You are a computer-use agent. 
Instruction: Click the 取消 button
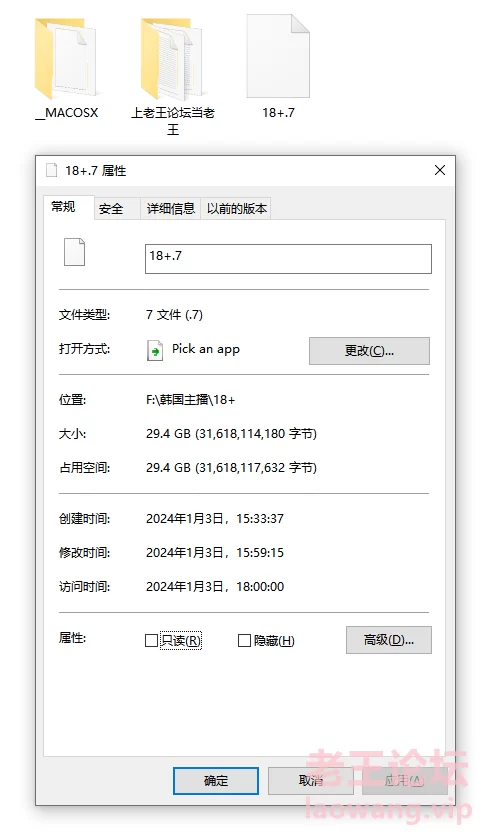point(311,781)
